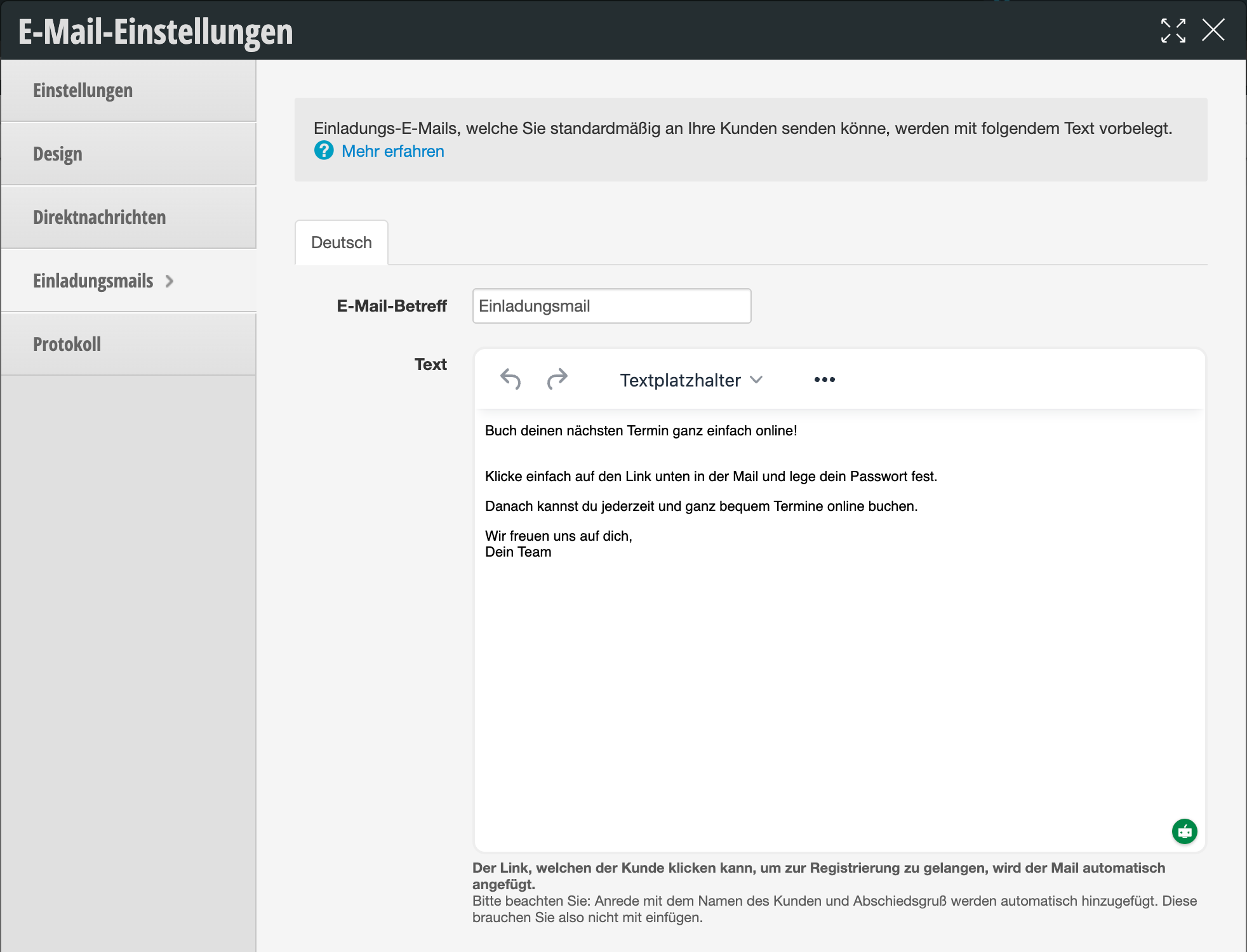Image resolution: width=1247 pixels, height=952 pixels.
Task: Click the Textplatzhalter dropdown arrow
Action: [756, 380]
